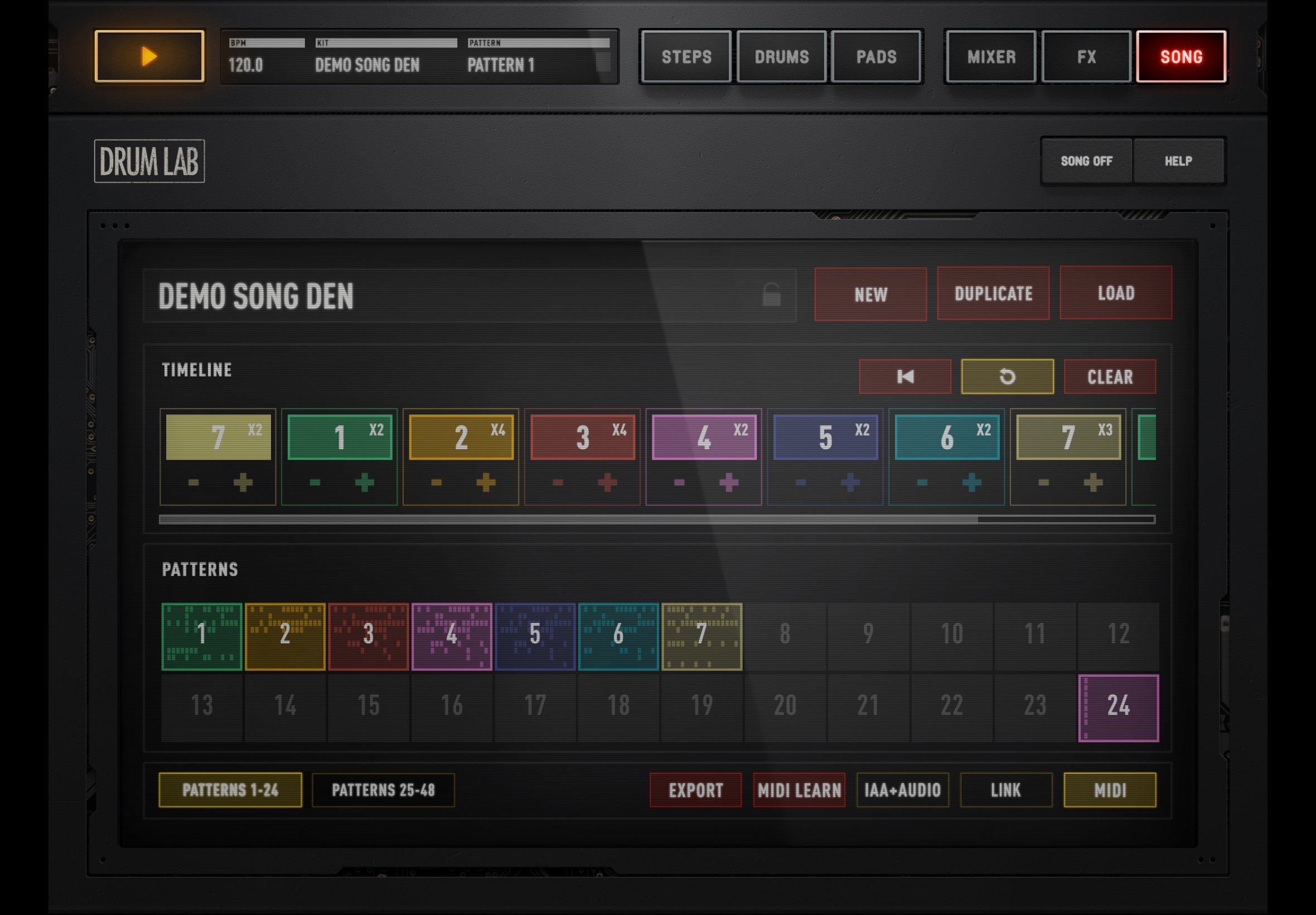
Task: Show PATTERNS 25-48 bank
Action: pos(383,790)
